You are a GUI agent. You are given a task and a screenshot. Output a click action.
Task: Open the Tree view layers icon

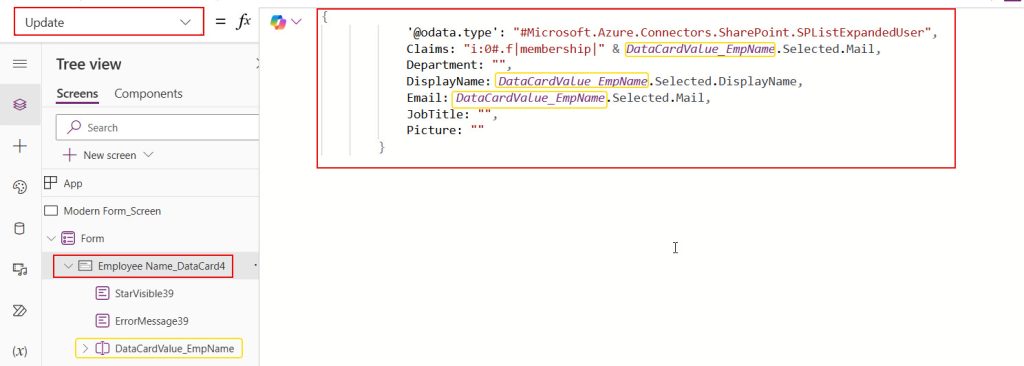tap(20, 104)
